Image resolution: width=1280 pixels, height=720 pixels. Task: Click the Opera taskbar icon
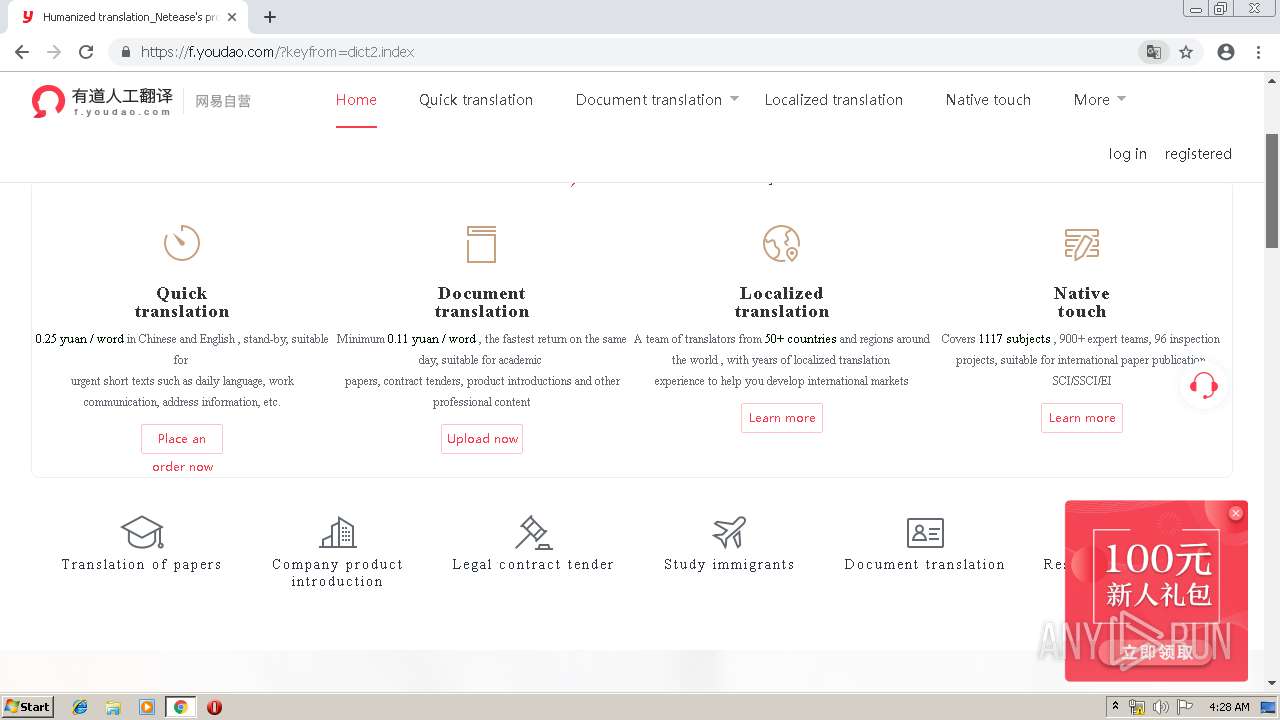(x=214, y=707)
